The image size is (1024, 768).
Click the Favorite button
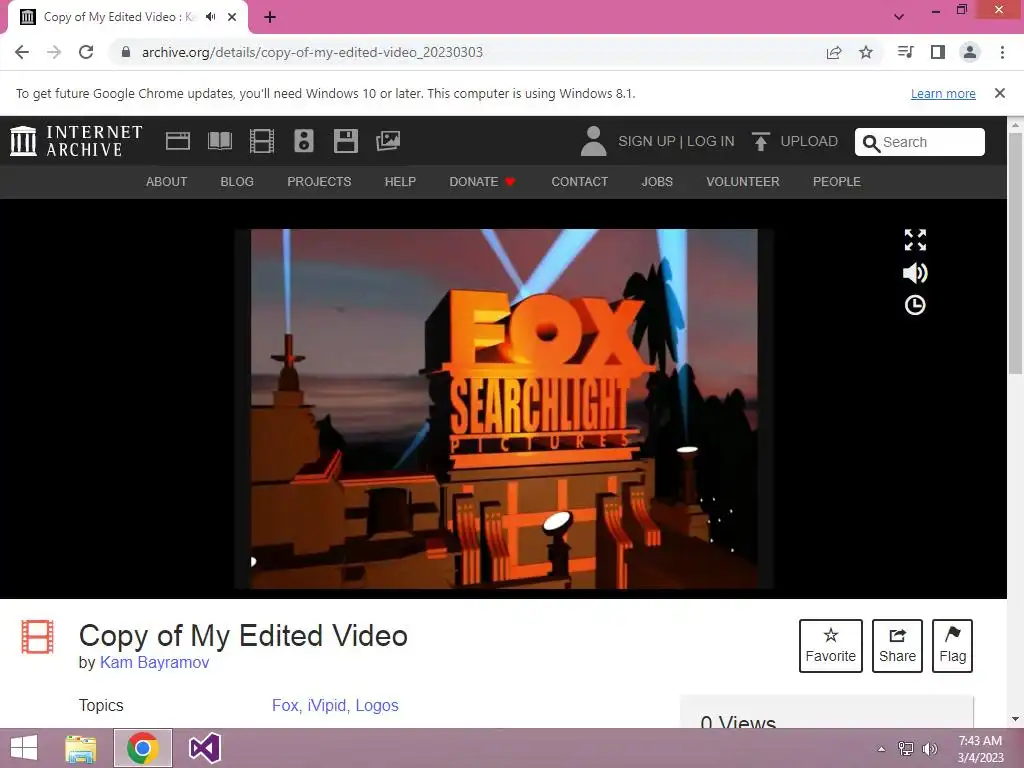pyautogui.click(x=831, y=645)
